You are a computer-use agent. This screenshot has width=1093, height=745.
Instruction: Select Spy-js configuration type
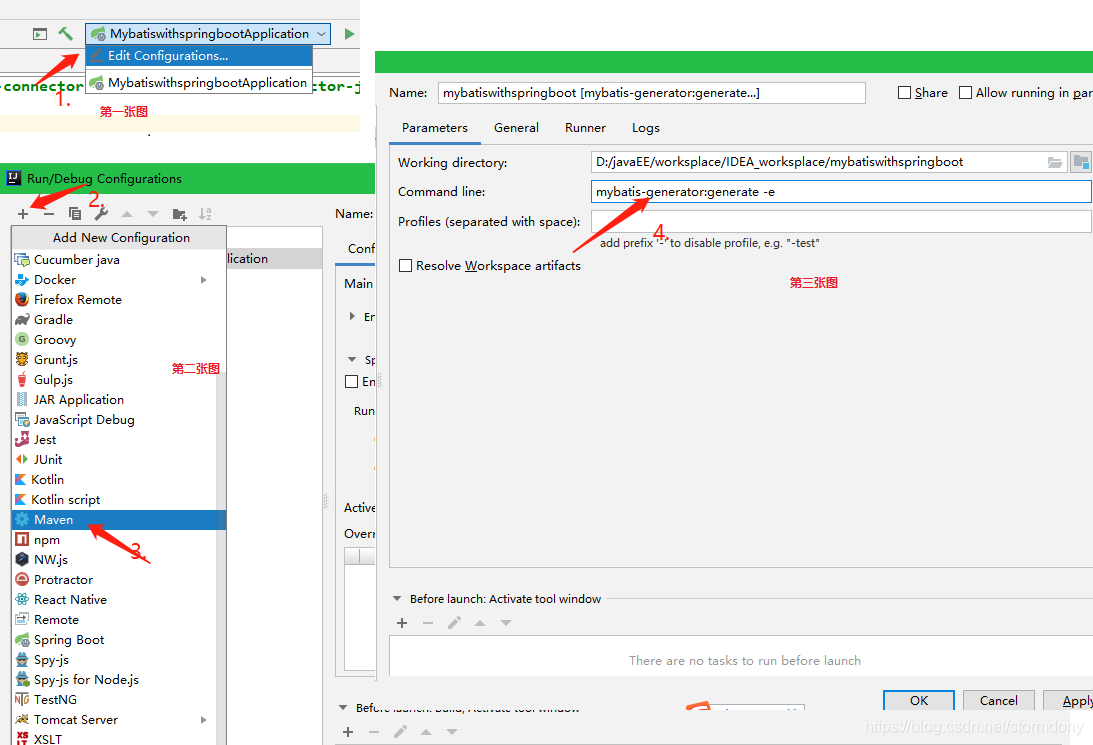[114, 659]
